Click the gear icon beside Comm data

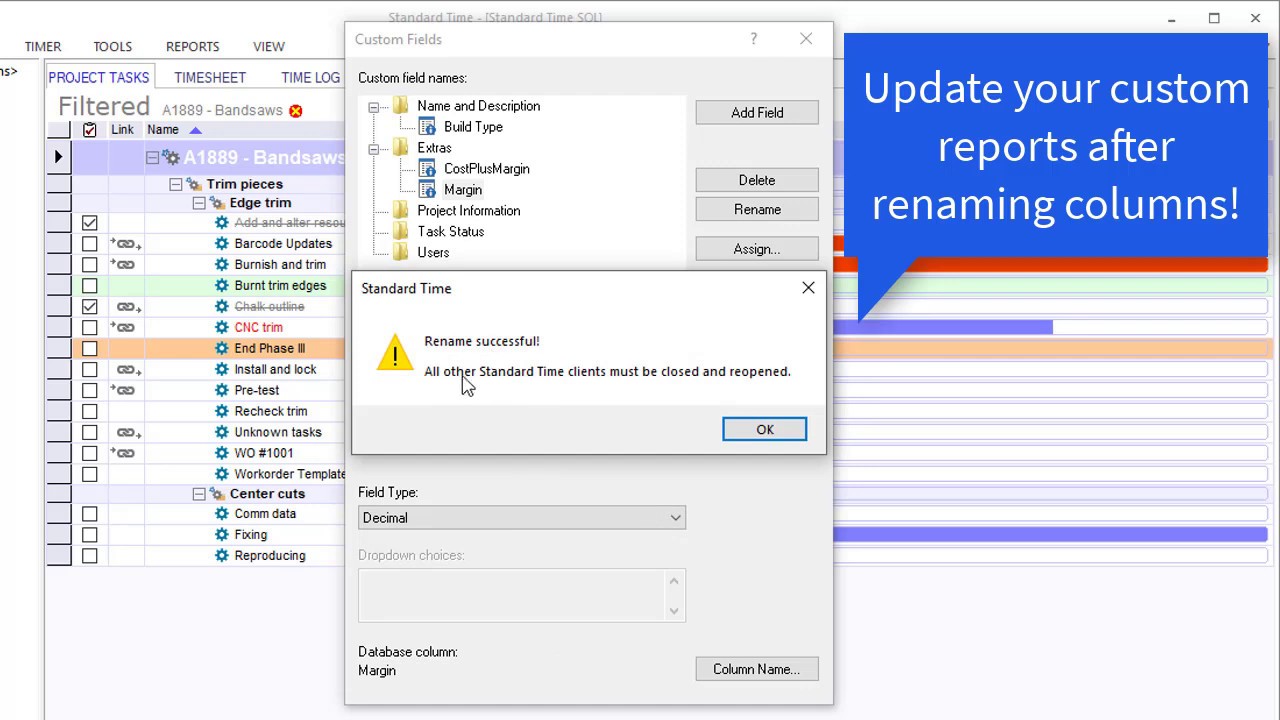(222, 514)
